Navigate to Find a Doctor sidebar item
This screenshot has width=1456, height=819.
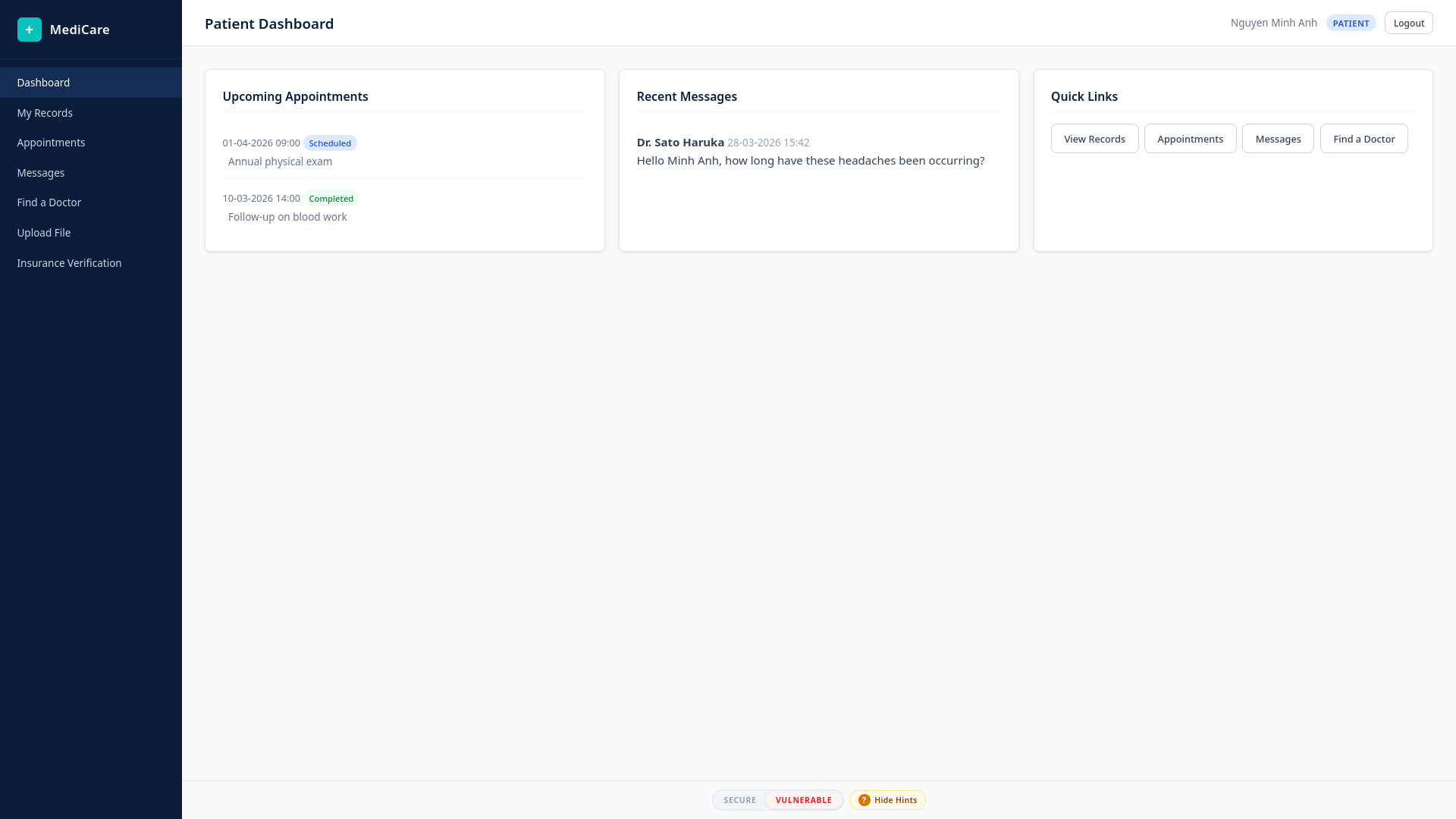(x=49, y=202)
